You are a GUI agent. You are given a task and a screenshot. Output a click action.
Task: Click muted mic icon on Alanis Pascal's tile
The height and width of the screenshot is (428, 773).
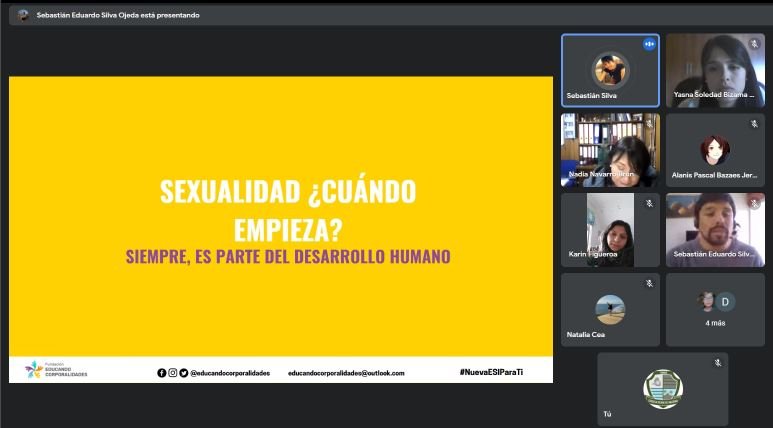(754, 123)
